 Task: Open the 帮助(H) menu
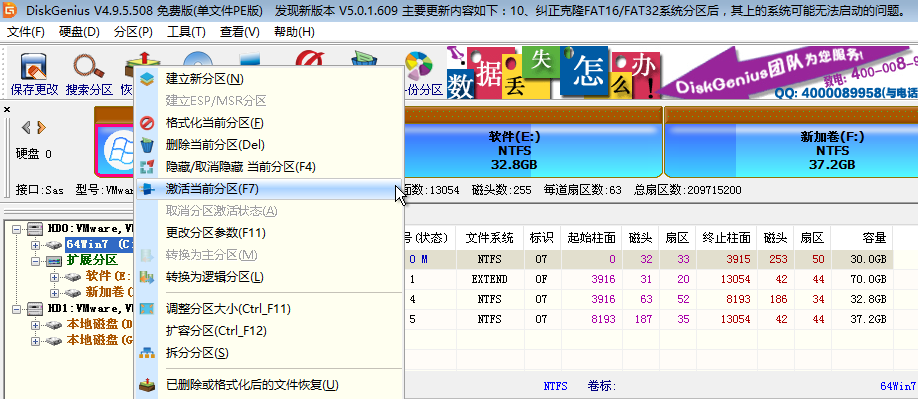pyautogui.click(x=294, y=32)
